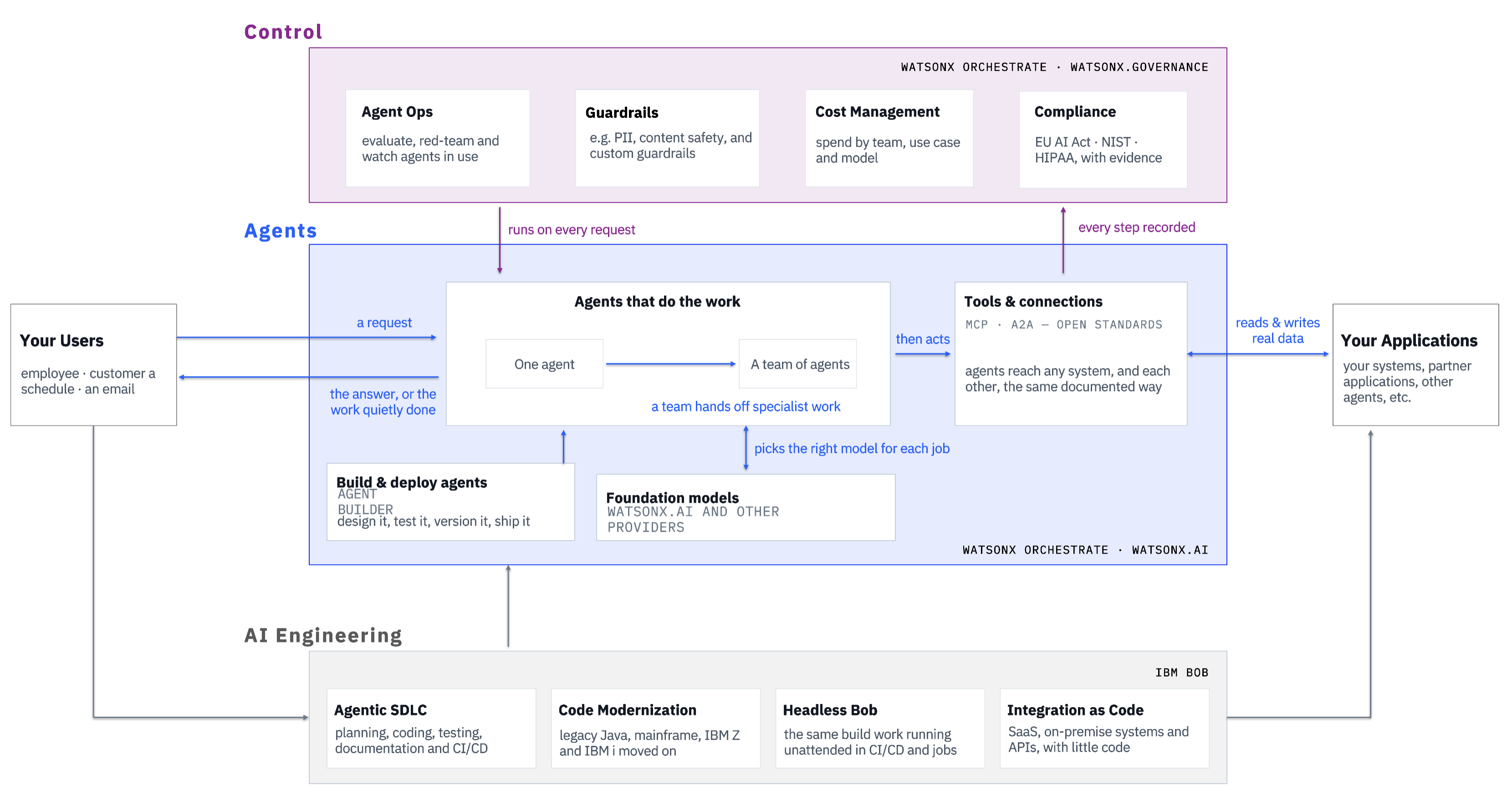Click 'SaaS, on-premise systems and APIs' text
1512x805 pixels.
pos(1098,739)
